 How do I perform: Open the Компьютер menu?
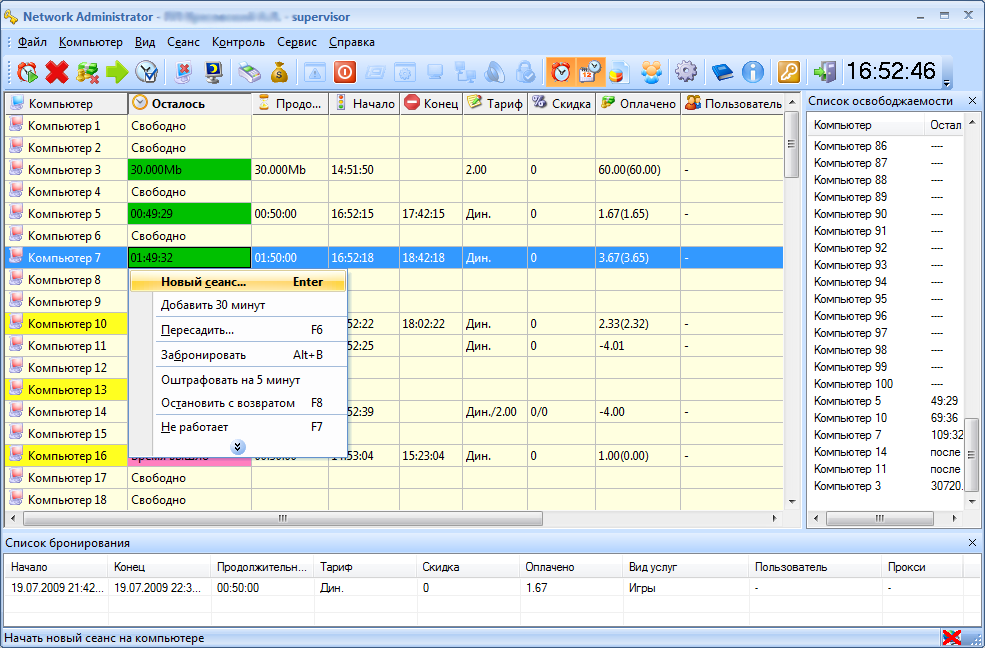point(90,42)
